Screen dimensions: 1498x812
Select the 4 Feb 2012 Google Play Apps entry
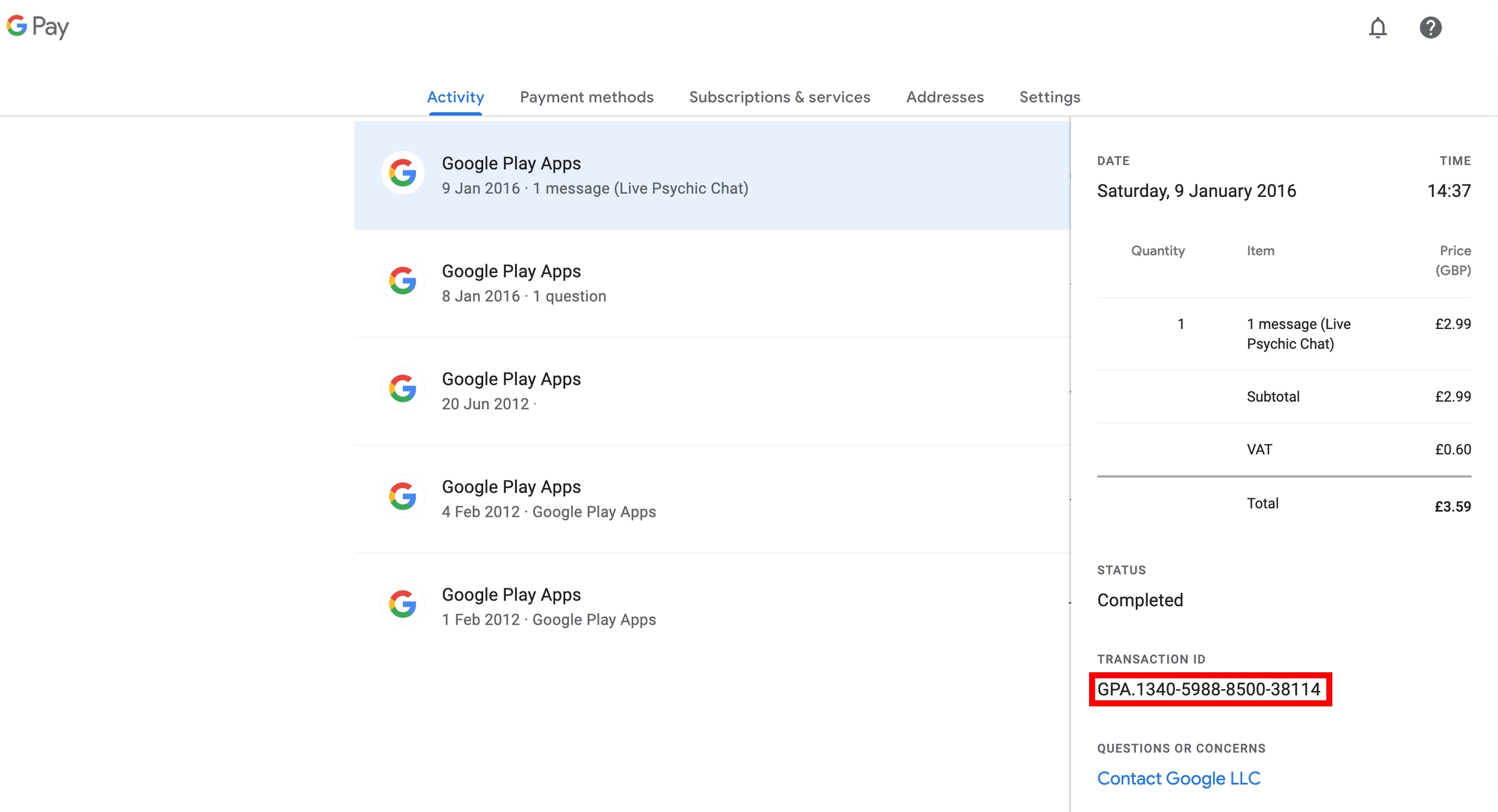click(712, 499)
